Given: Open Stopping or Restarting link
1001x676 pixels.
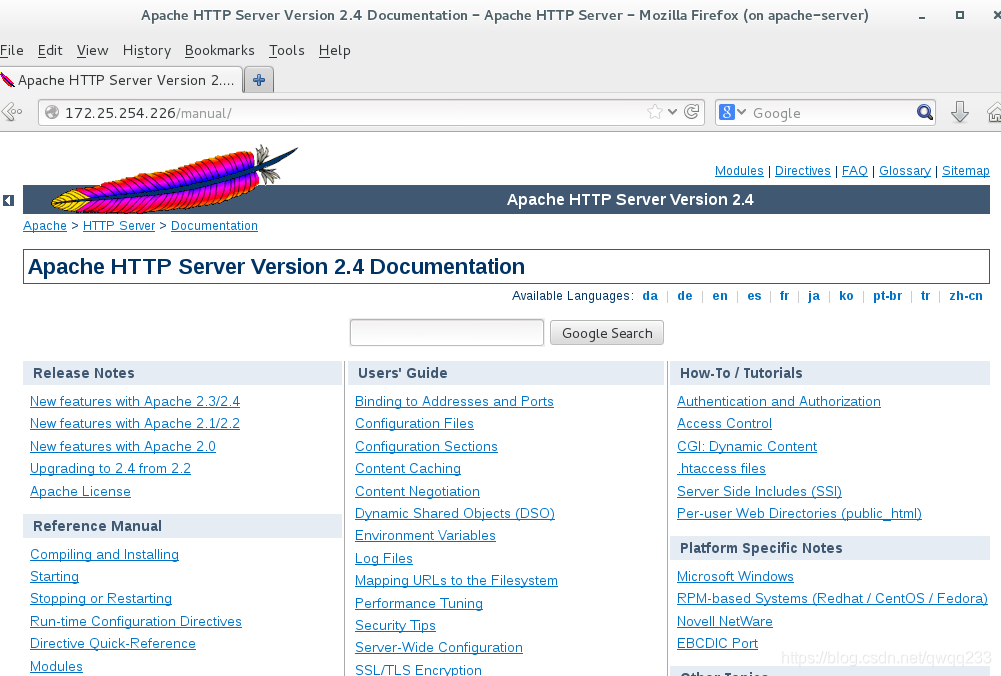Looking at the screenshot, I should [x=101, y=598].
